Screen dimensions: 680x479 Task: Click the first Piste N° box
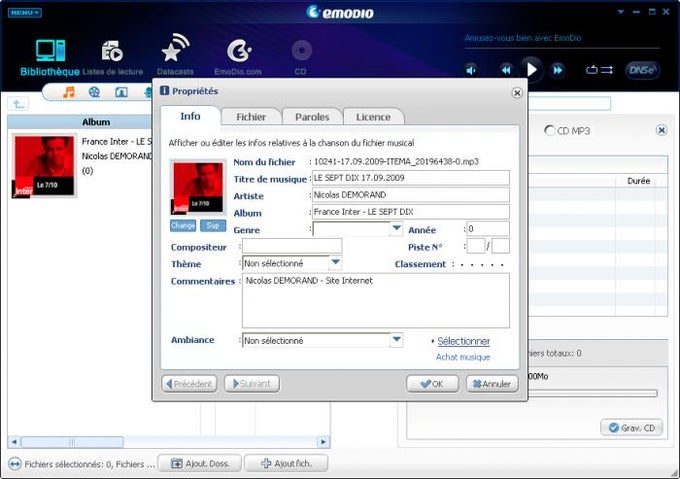[475, 246]
